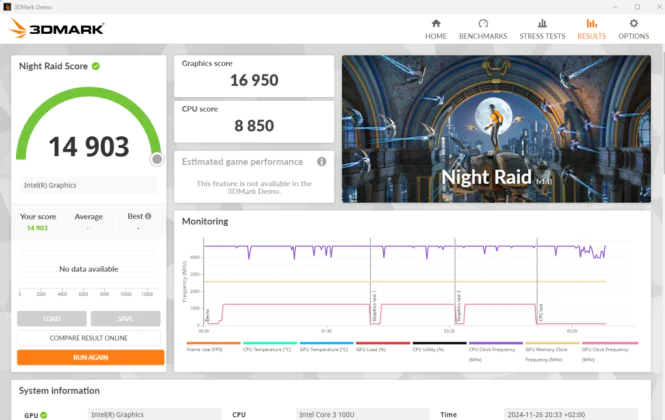Image resolution: width=665 pixels, height=420 pixels.
Task: Toggle the CPU Utility (%) legend item
Action: coord(439,347)
